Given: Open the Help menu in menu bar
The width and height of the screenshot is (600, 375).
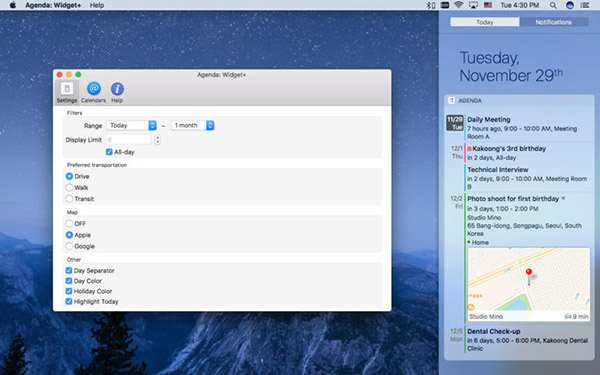Looking at the screenshot, I should (x=97, y=5).
